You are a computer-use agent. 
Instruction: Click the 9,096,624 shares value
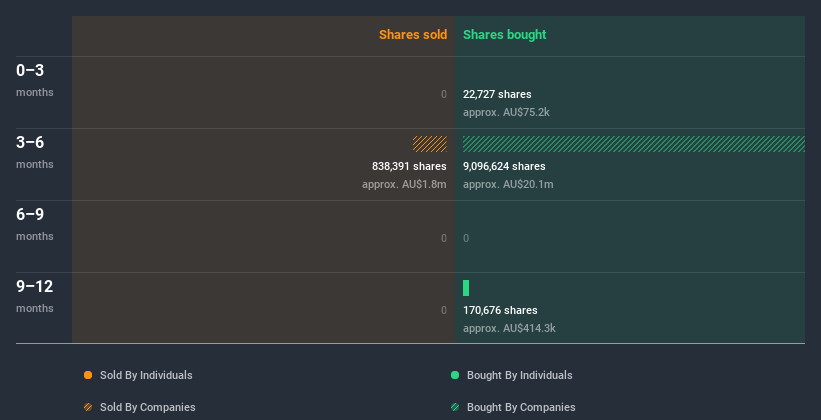(504, 166)
